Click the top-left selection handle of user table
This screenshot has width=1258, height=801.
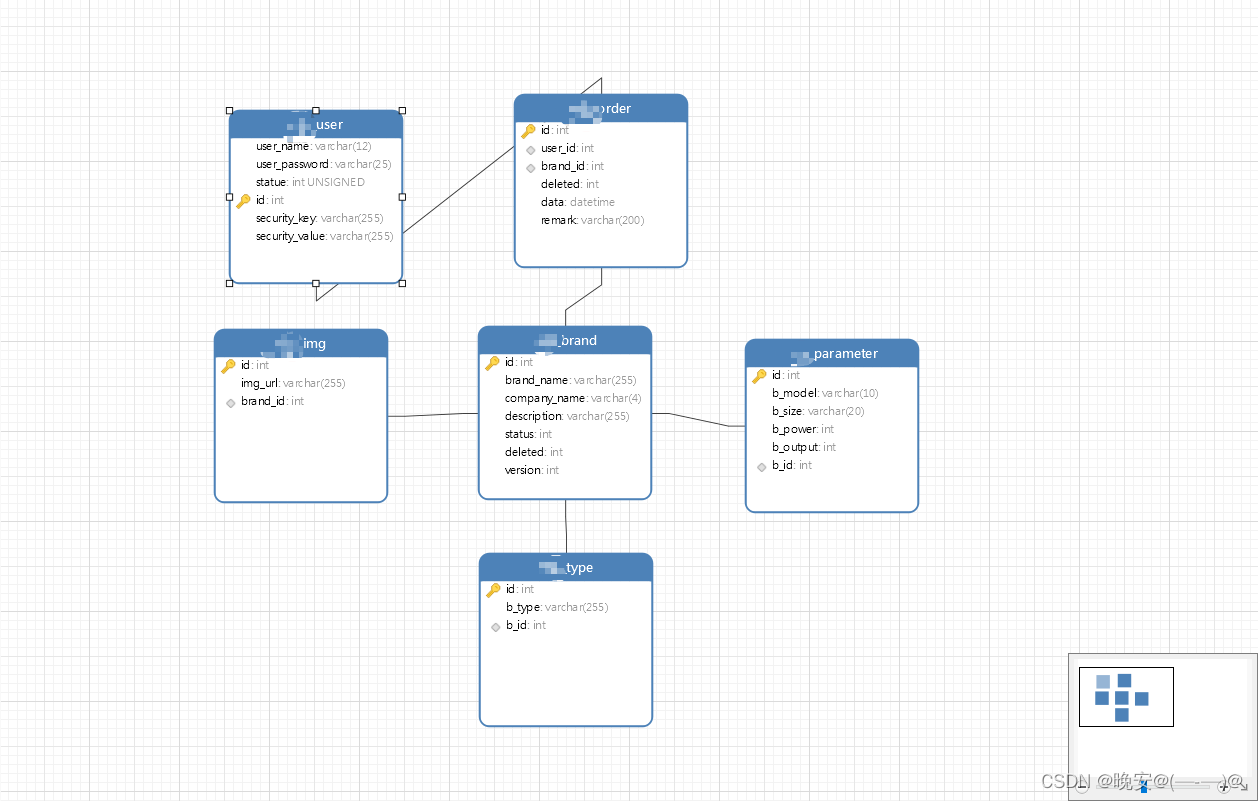coord(229,111)
